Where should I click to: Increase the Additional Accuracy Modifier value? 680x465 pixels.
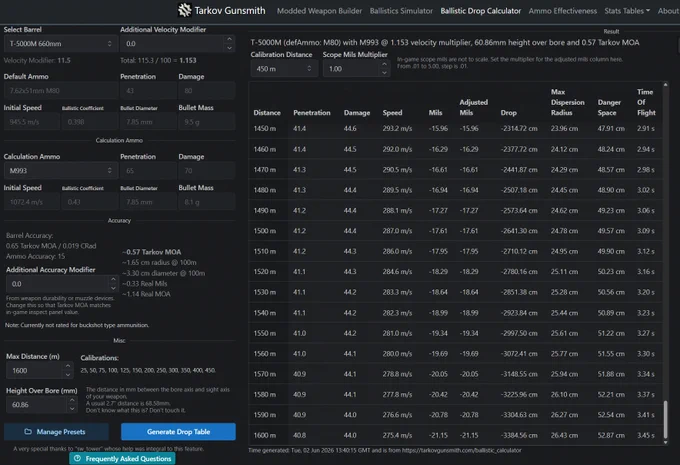coord(113,280)
